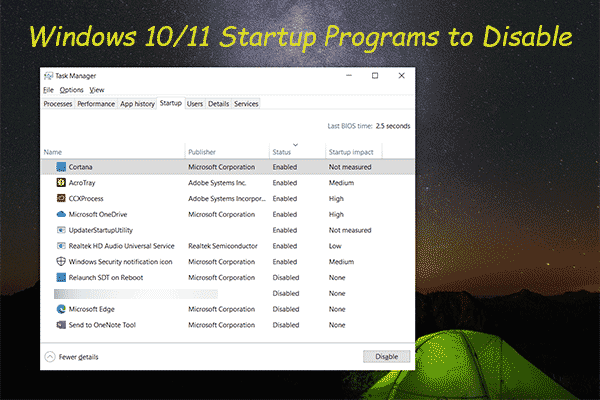Click the Cortana app icon
The image size is (600, 400).
pyautogui.click(x=61, y=167)
